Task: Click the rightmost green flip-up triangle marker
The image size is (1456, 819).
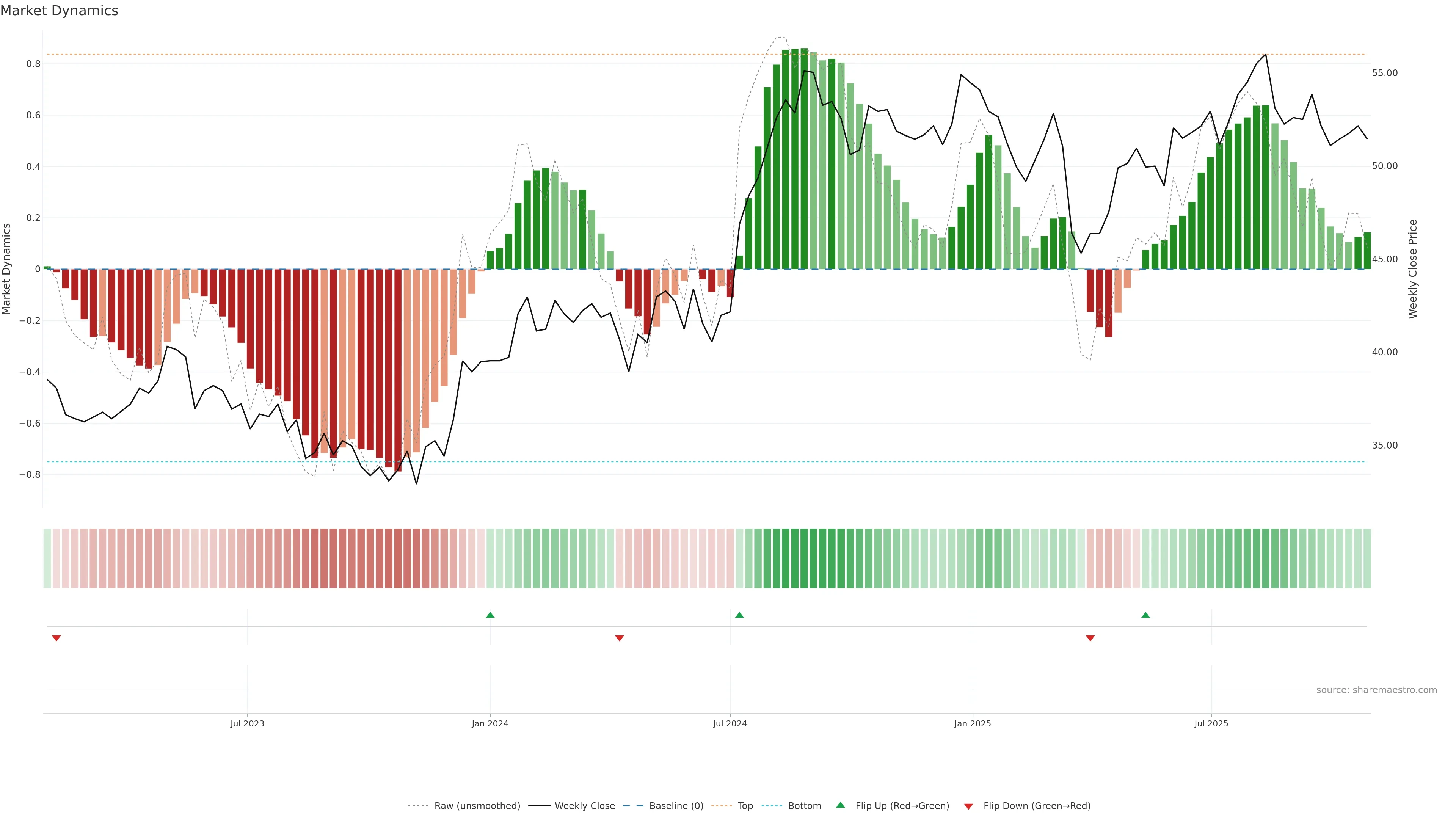Action: tap(1145, 615)
